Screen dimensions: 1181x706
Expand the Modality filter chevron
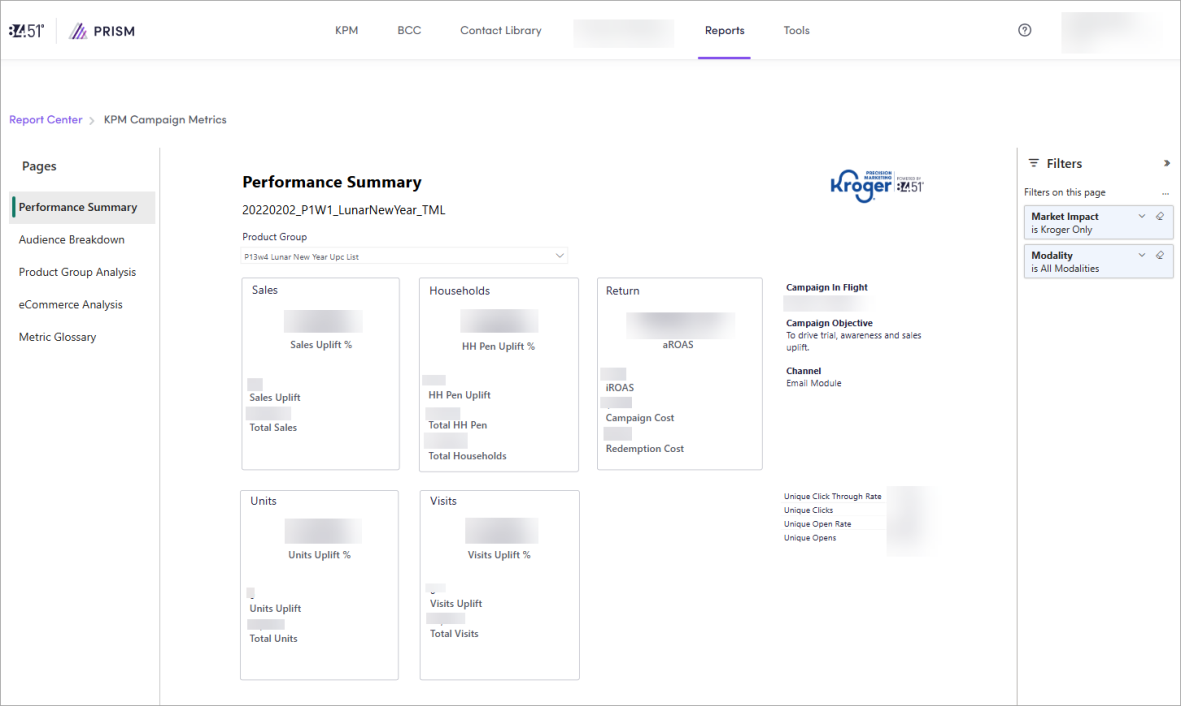1142,255
